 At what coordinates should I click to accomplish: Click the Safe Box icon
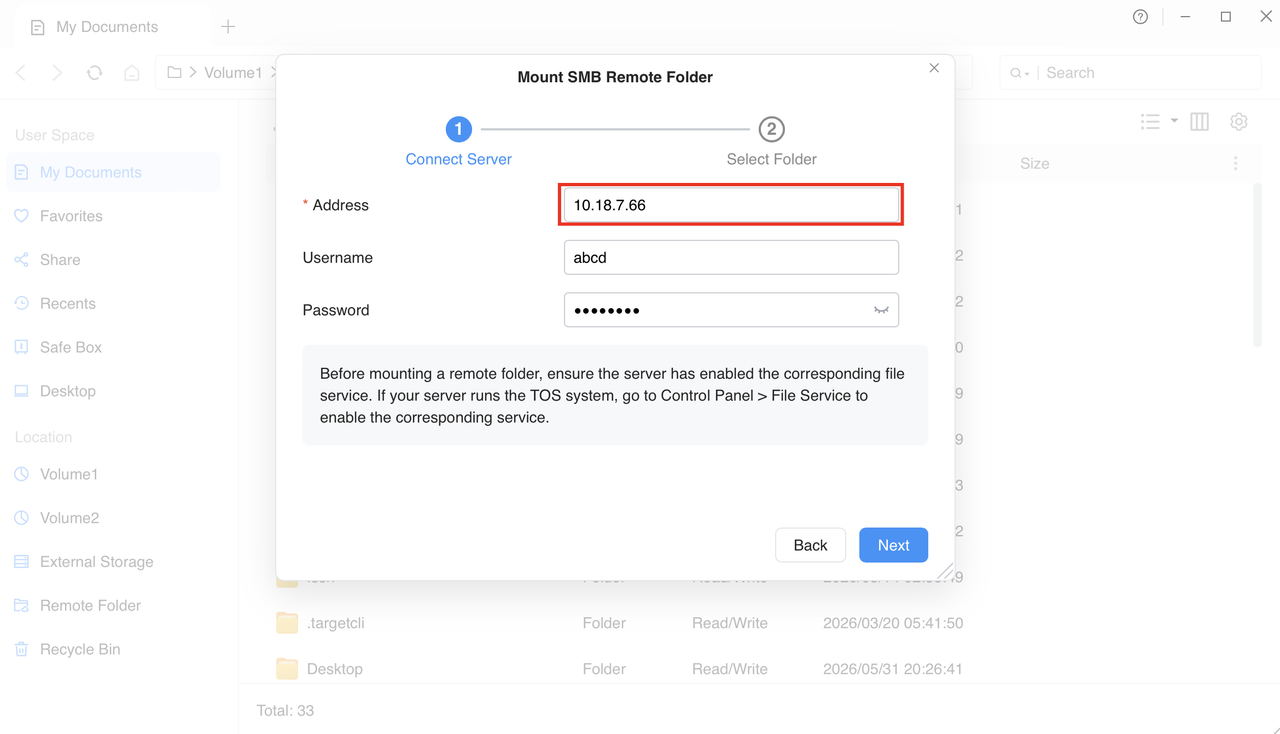pyautogui.click(x=21, y=347)
